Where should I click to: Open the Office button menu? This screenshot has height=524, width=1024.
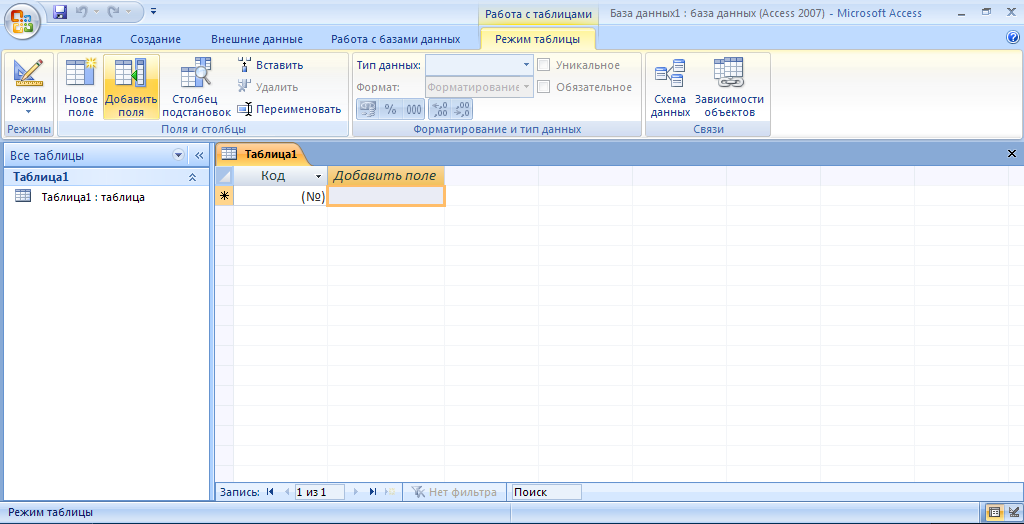(23, 22)
